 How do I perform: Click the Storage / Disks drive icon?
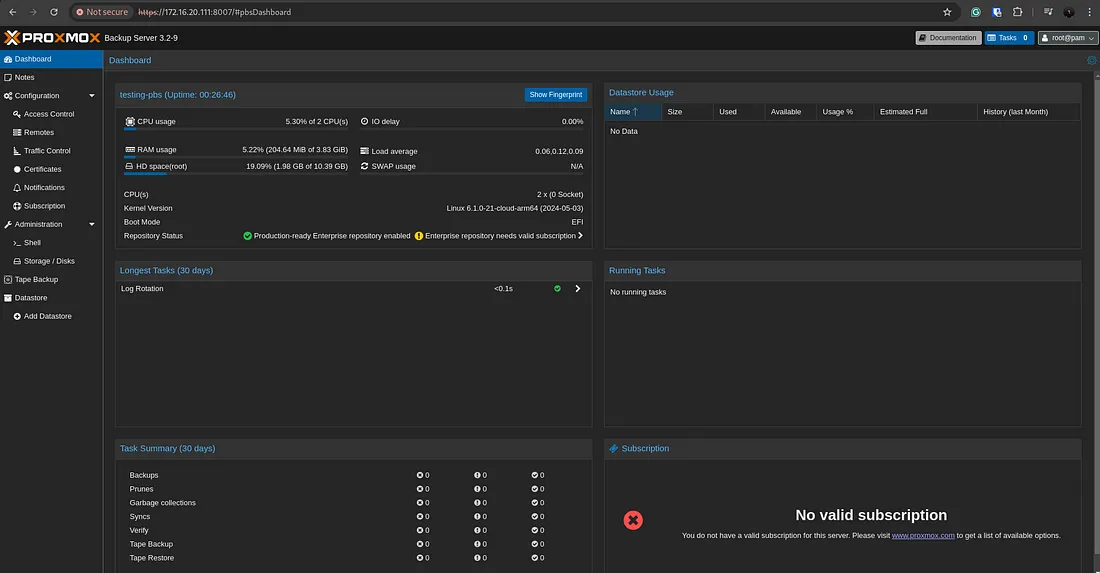click(x=17, y=261)
